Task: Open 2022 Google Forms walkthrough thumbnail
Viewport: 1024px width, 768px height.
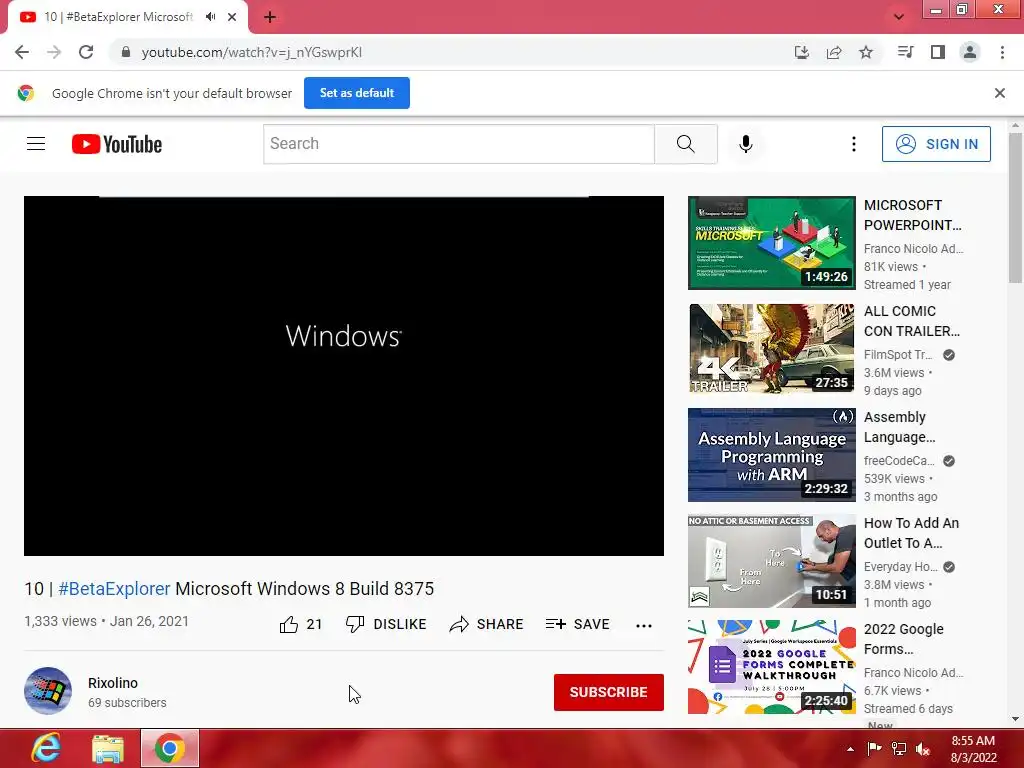Action: (772, 667)
